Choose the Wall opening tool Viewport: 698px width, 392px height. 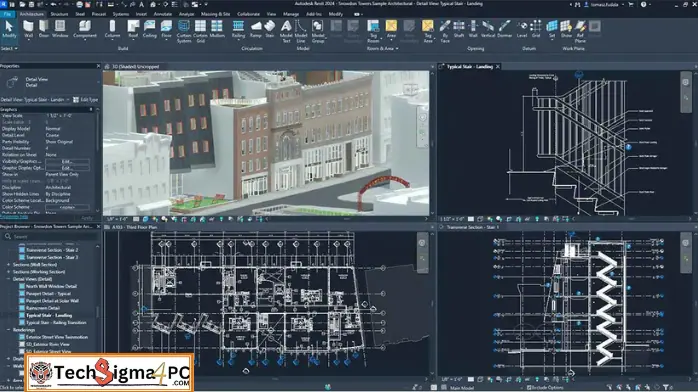[x=473, y=29]
